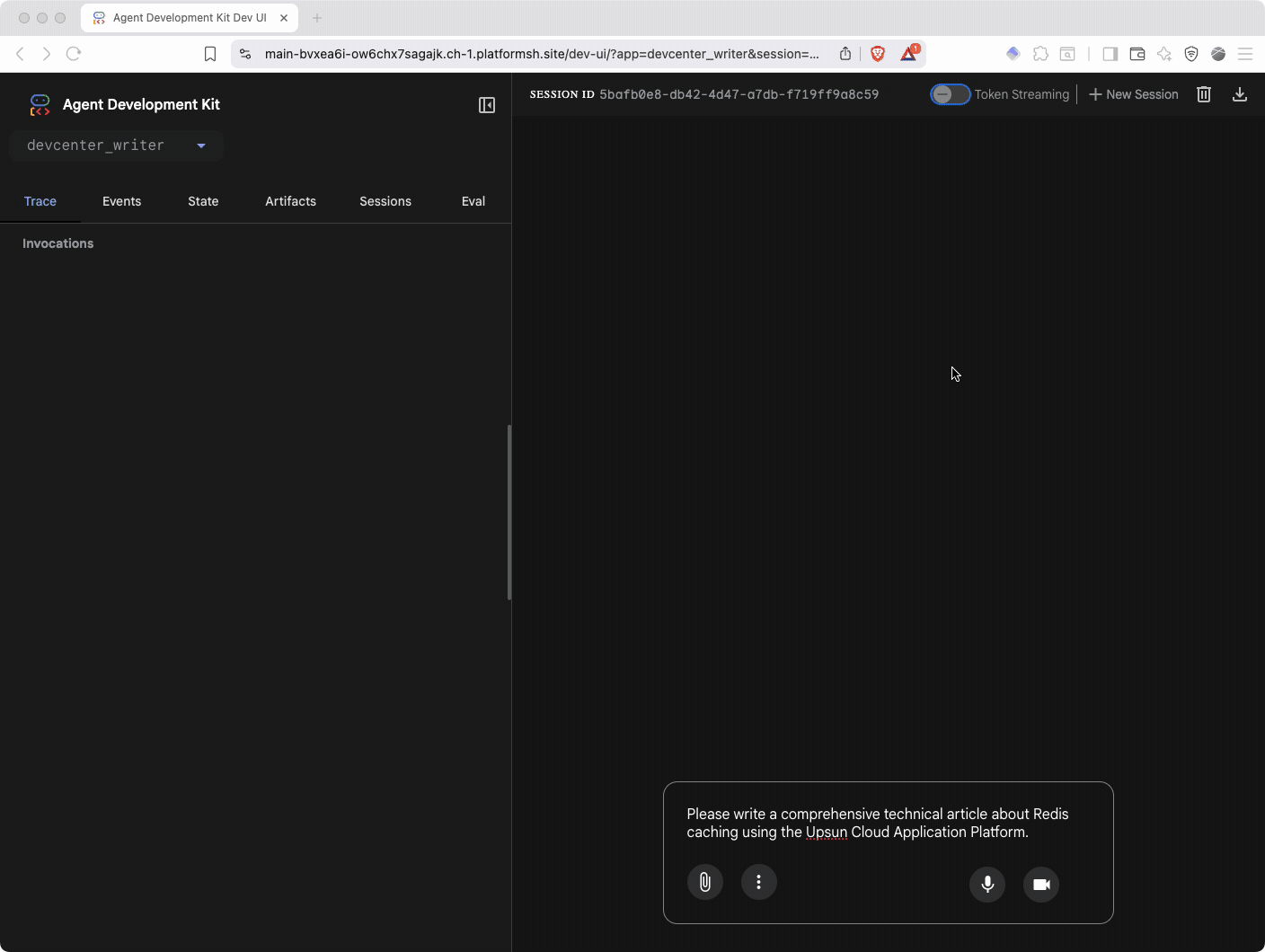The image size is (1265, 952).
Task: Open the Brave Shields lion icon
Action: click(878, 54)
